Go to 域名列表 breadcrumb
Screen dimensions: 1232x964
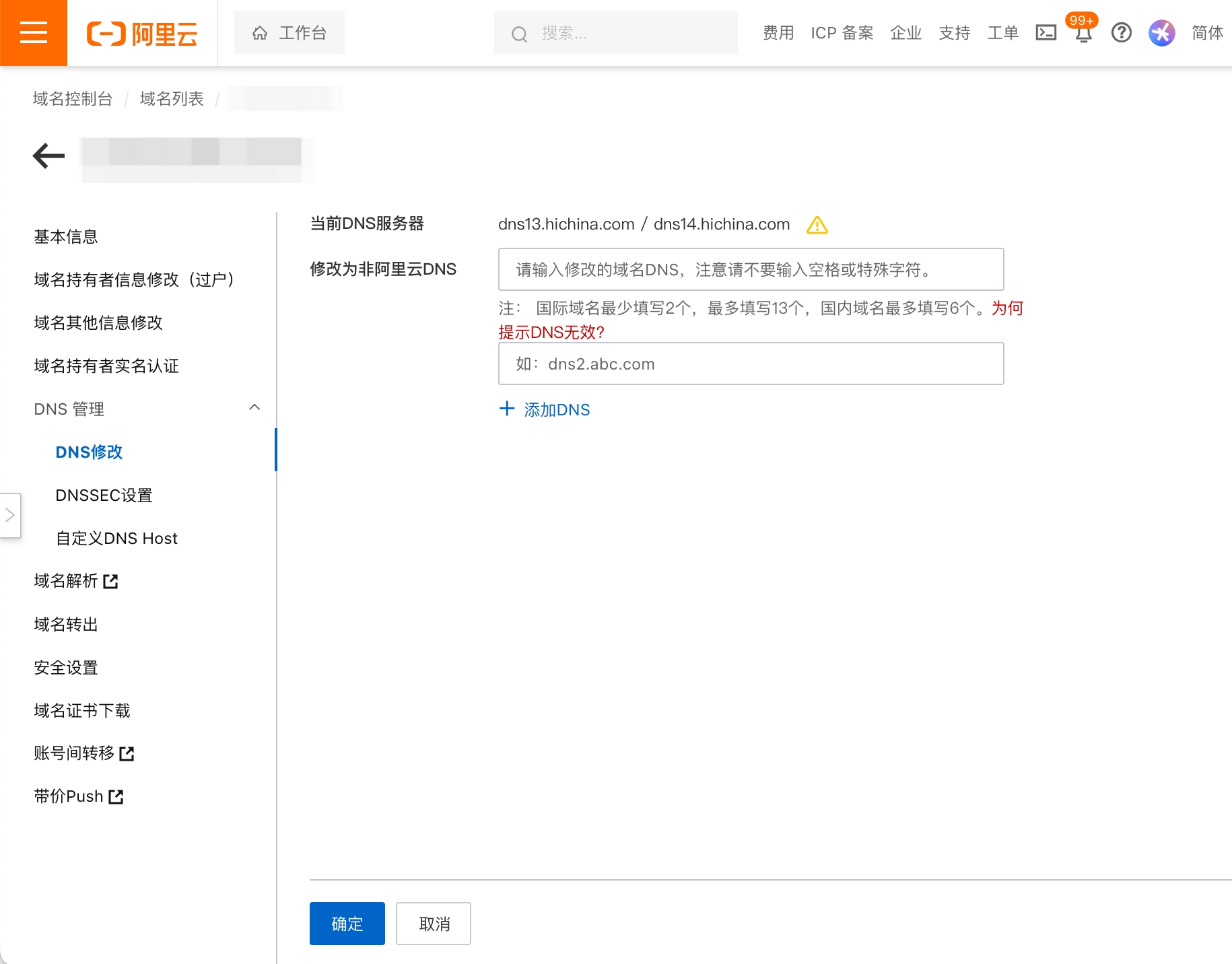172,99
